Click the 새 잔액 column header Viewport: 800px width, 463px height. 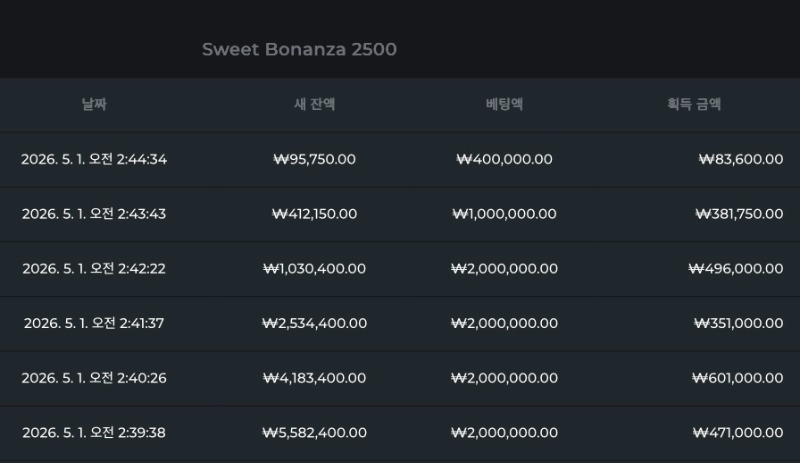(x=314, y=104)
